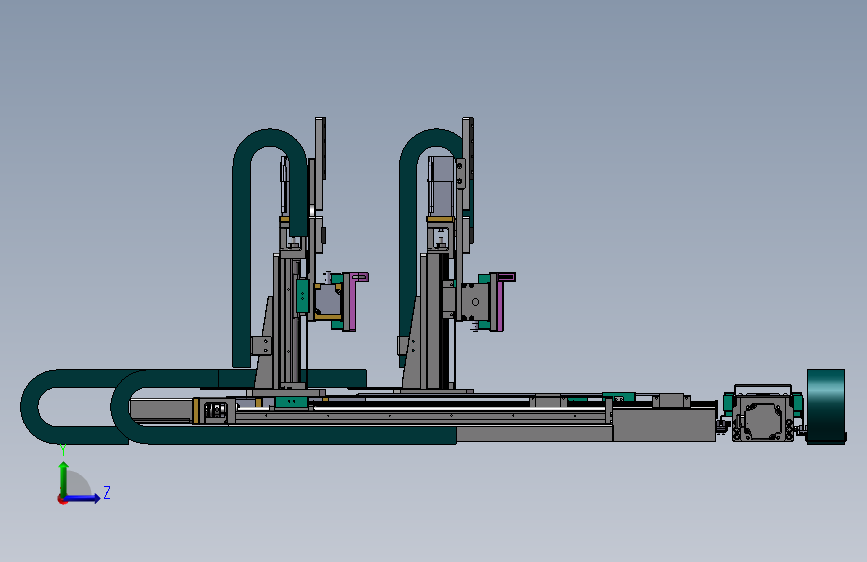Select the gray motor atop the right column

(x=441, y=186)
